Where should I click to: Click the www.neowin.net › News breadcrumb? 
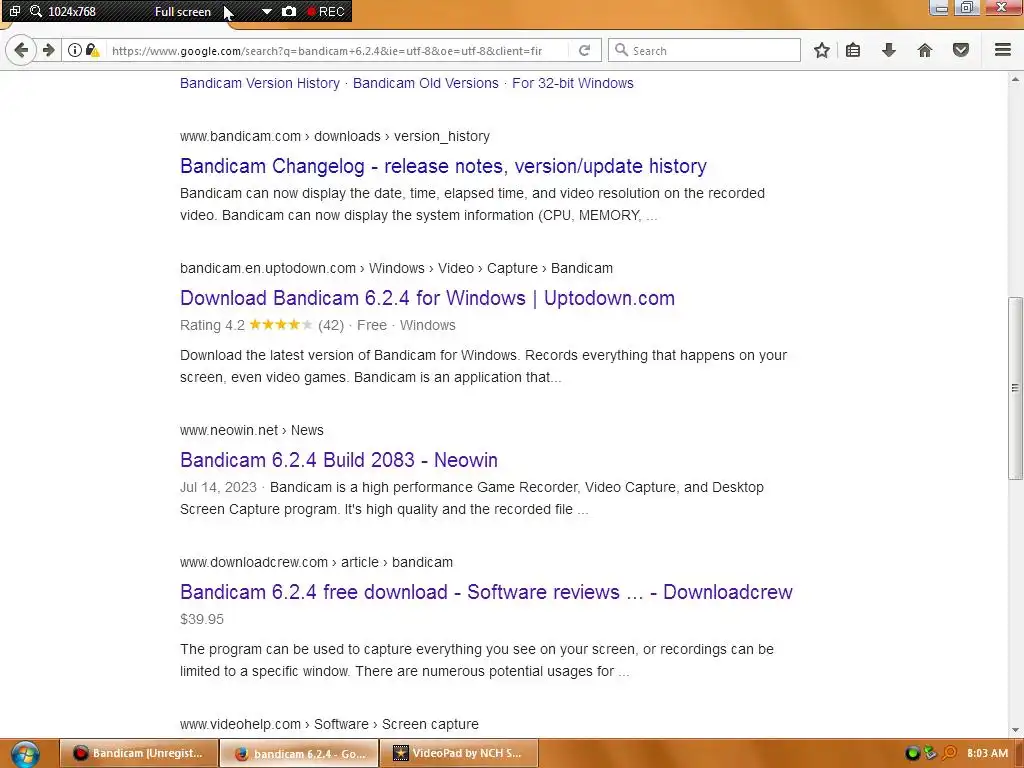point(251,430)
